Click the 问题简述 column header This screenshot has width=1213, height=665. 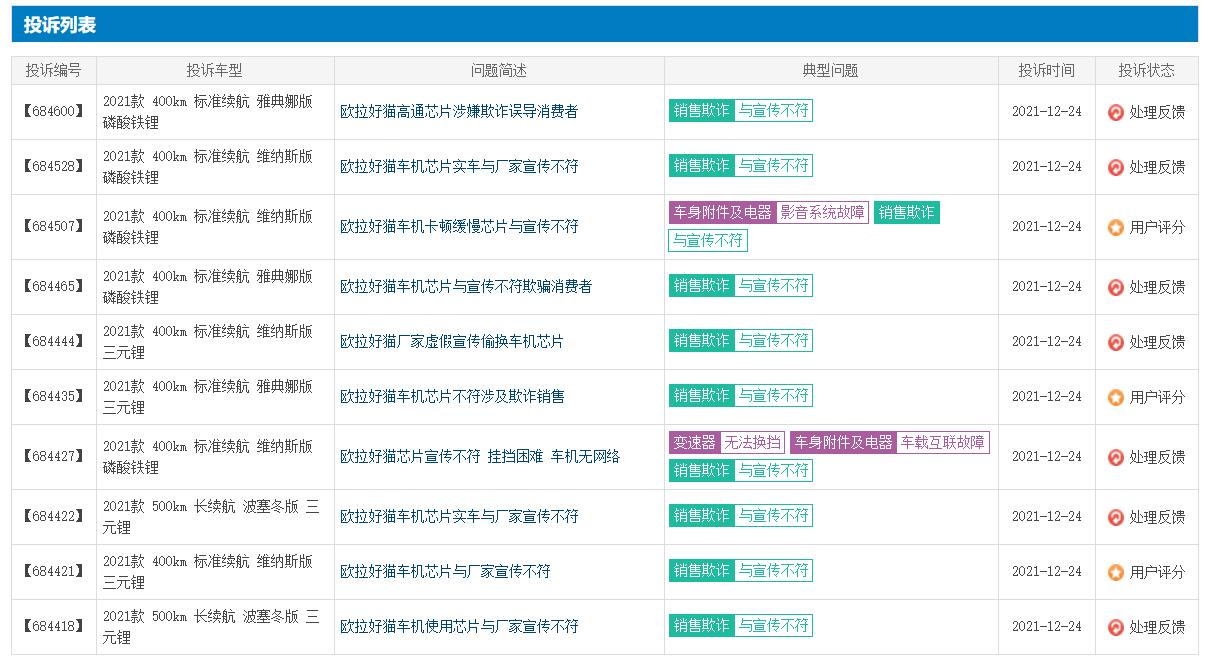tap(499, 71)
